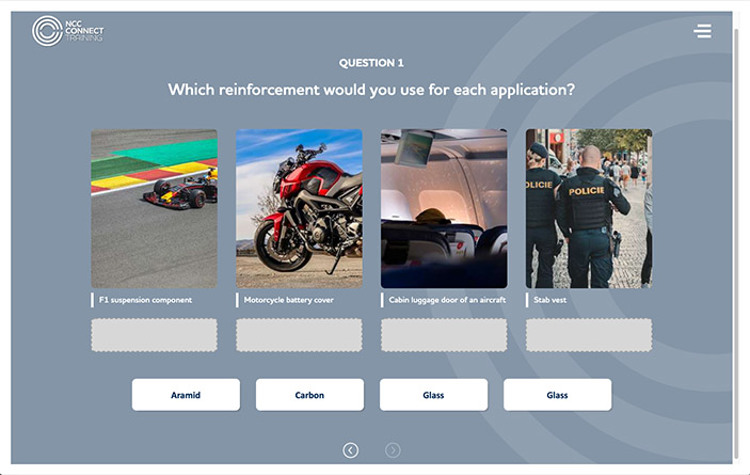Select the Carbon answer tile
This screenshot has height=475, width=750.
point(309,395)
